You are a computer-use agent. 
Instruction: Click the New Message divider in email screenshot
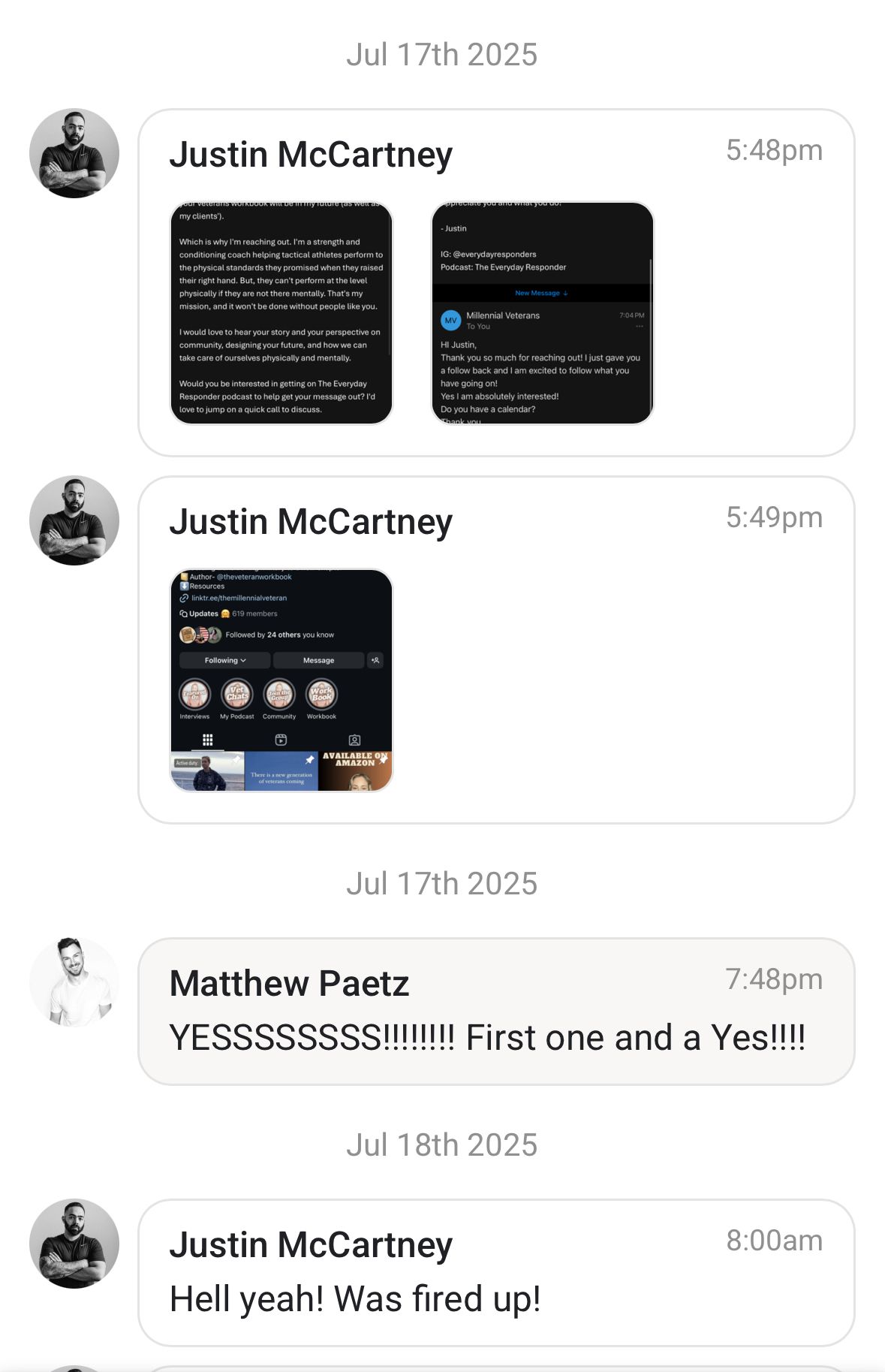(541, 293)
